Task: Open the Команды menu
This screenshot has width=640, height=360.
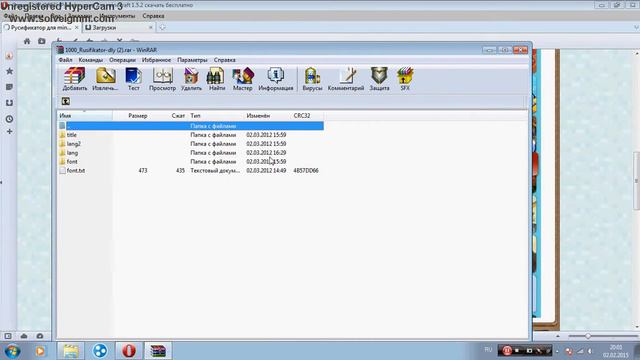Action: pos(91,60)
